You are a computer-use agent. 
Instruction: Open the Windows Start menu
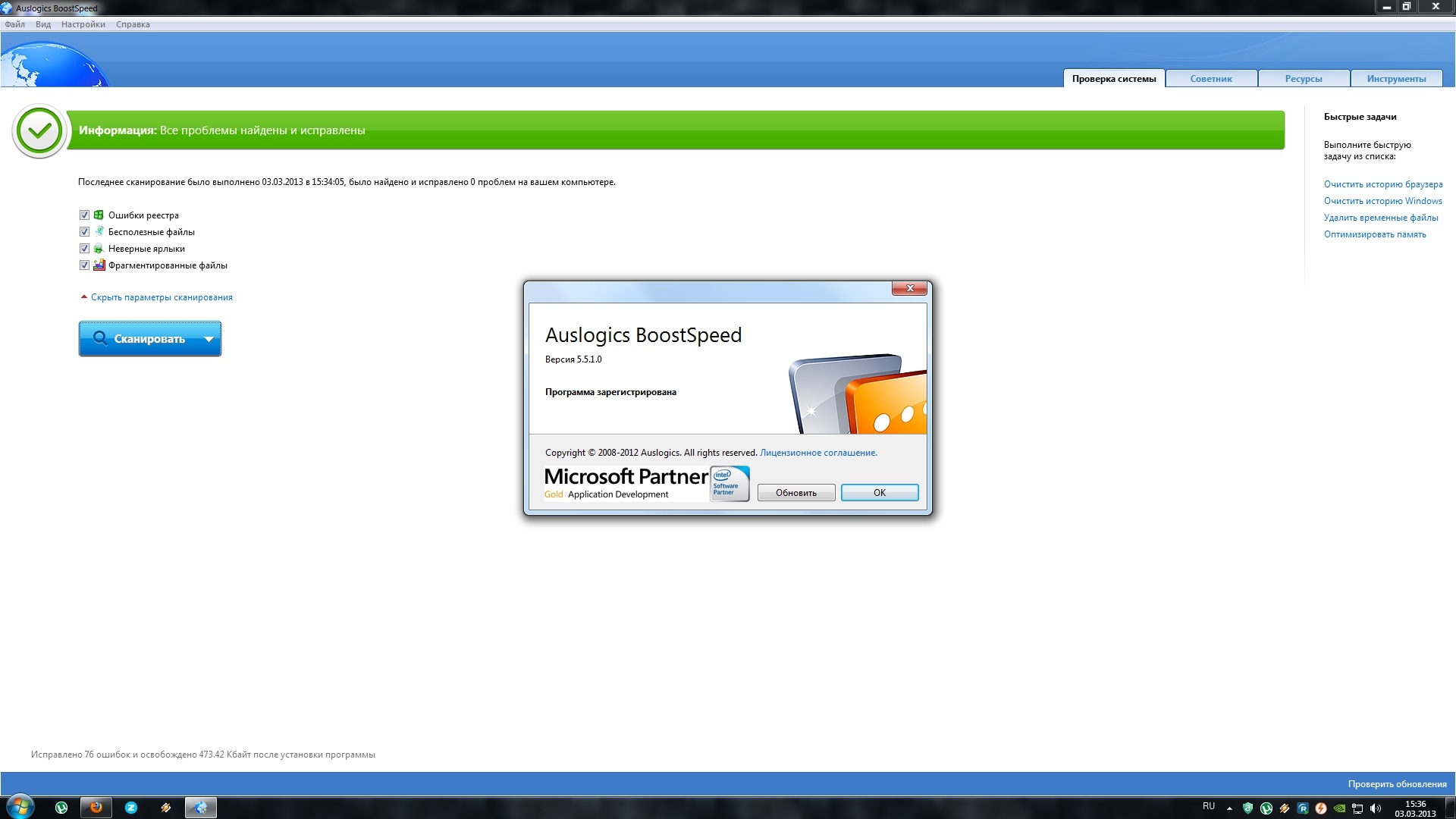tap(20, 807)
